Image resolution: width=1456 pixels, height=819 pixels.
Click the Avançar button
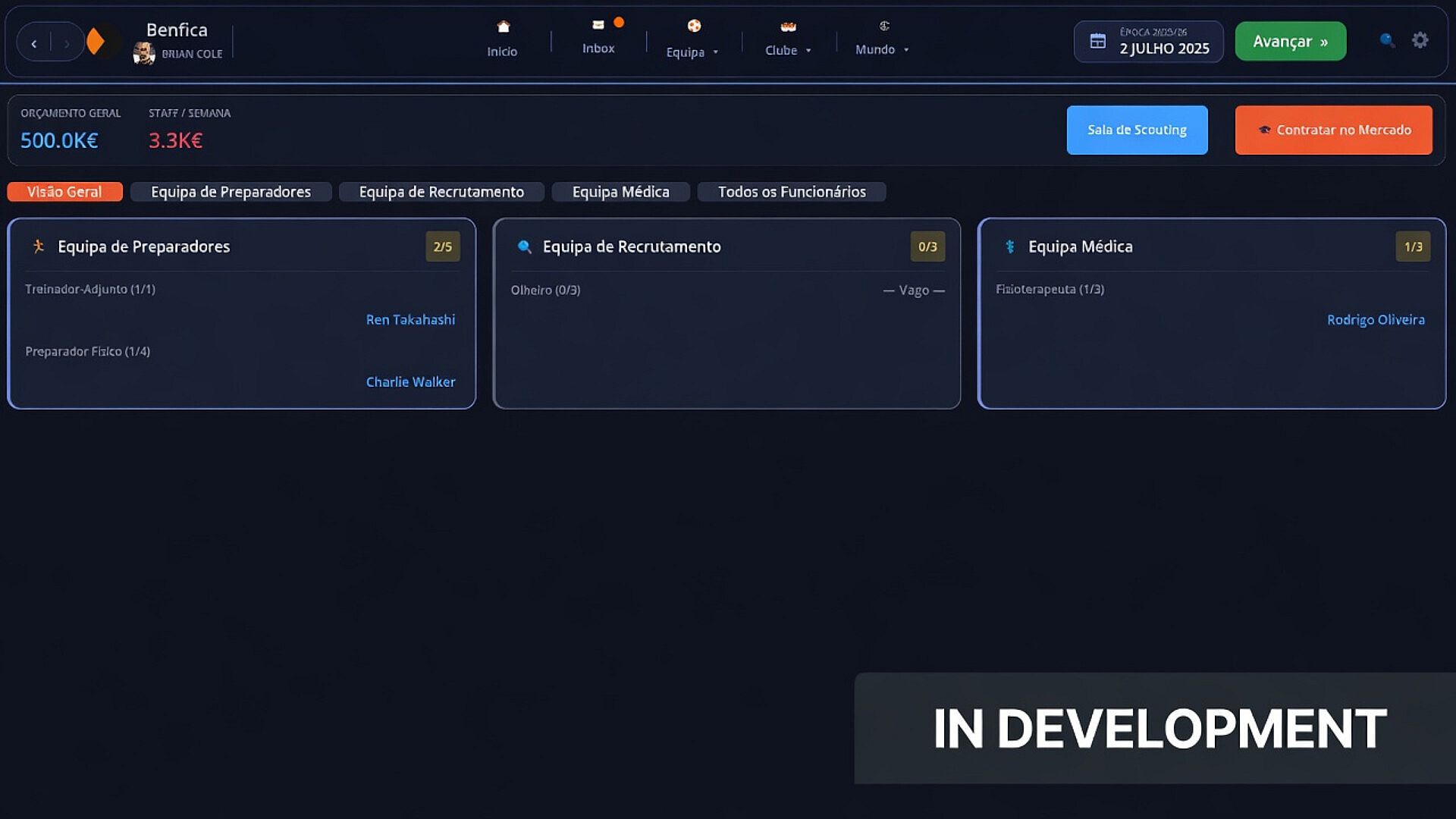point(1290,41)
